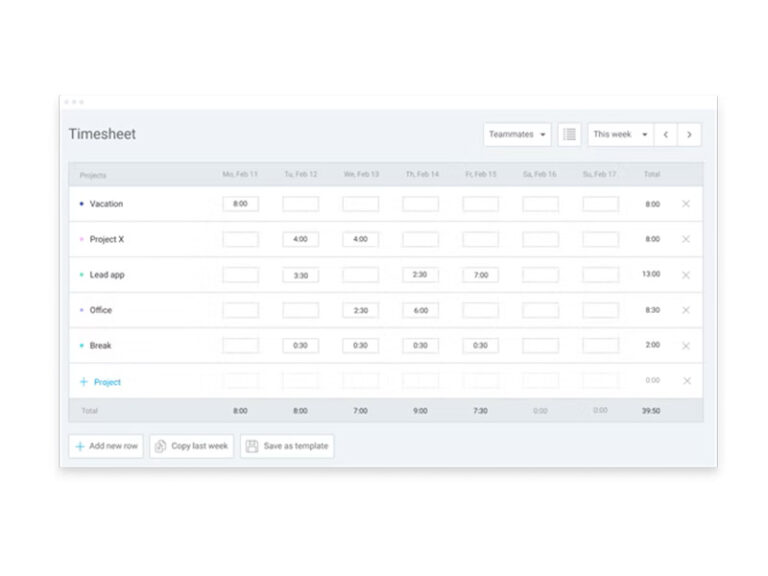Edit Vacation Monday 8:00 cell

click(x=240, y=204)
